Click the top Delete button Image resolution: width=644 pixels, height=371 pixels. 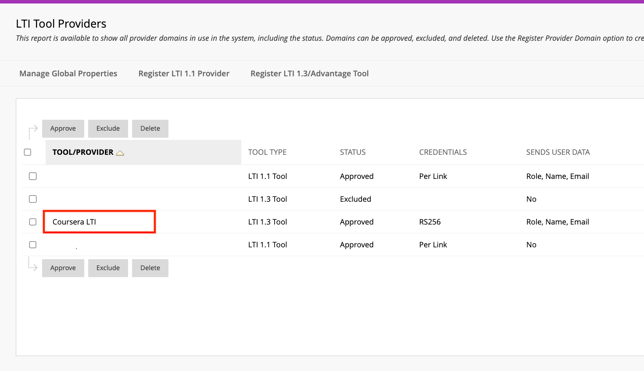[x=150, y=129]
